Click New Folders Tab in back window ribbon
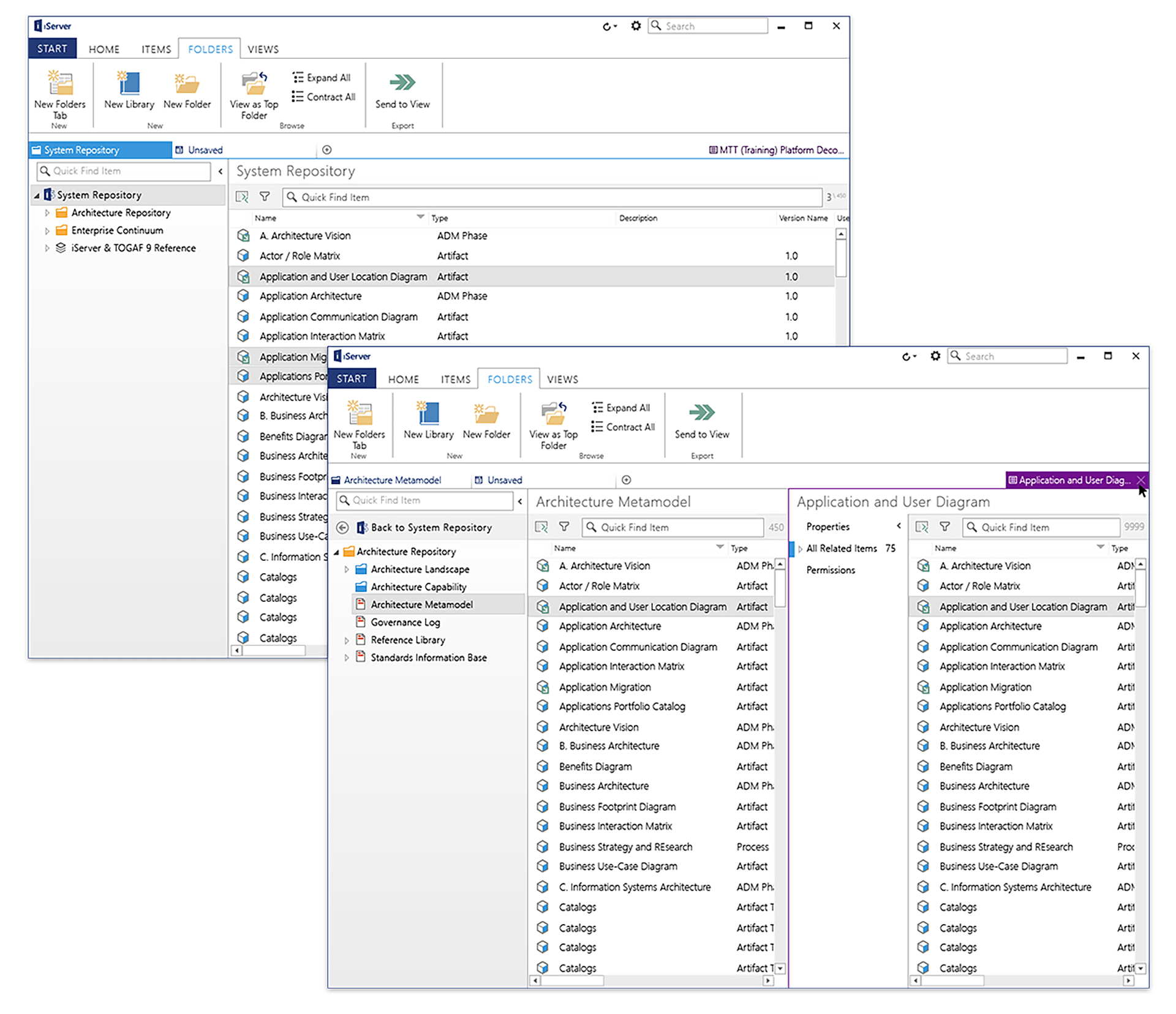1176x1014 pixels. click(x=60, y=96)
